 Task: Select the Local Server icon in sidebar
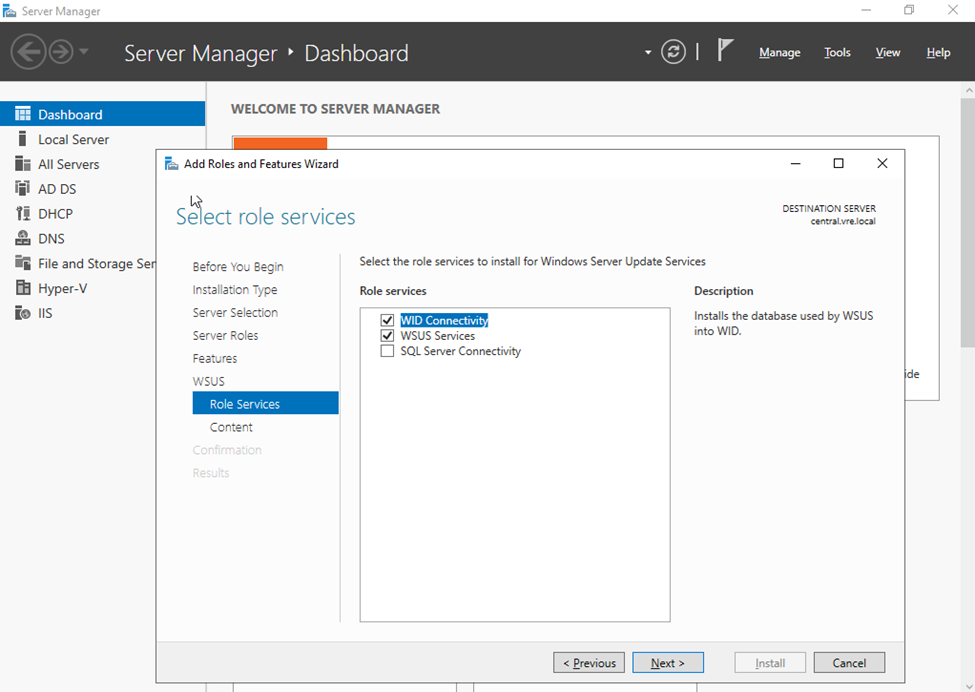[x=22, y=139]
